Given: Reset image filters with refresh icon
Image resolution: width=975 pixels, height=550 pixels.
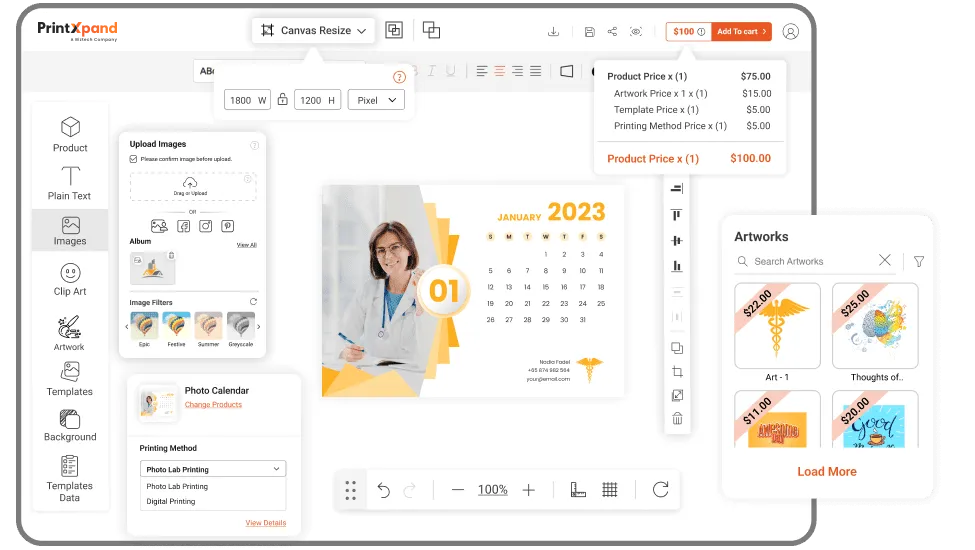Looking at the screenshot, I should click(253, 301).
